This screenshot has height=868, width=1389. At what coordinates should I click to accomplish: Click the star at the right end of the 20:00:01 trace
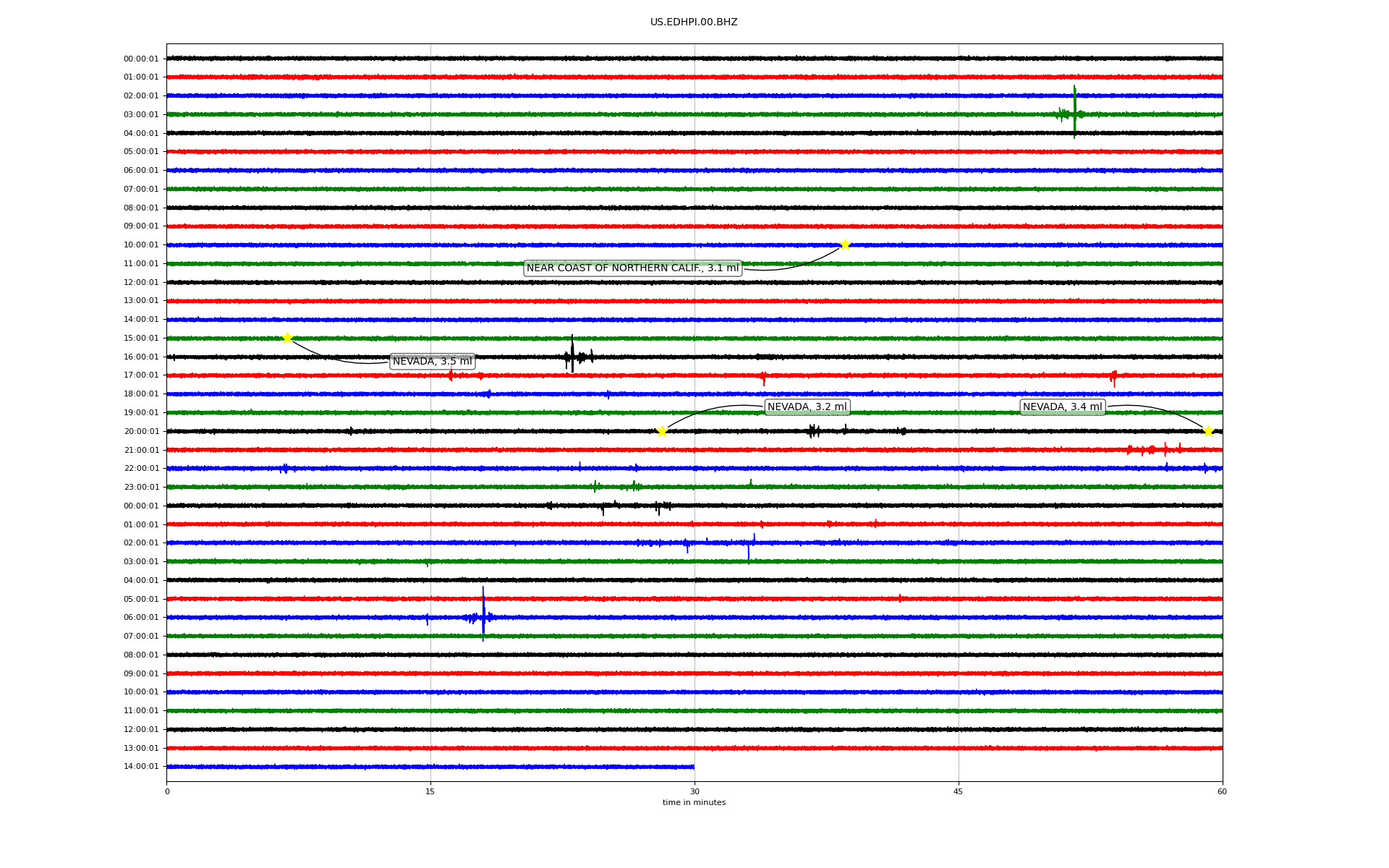(x=1208, y=432)
